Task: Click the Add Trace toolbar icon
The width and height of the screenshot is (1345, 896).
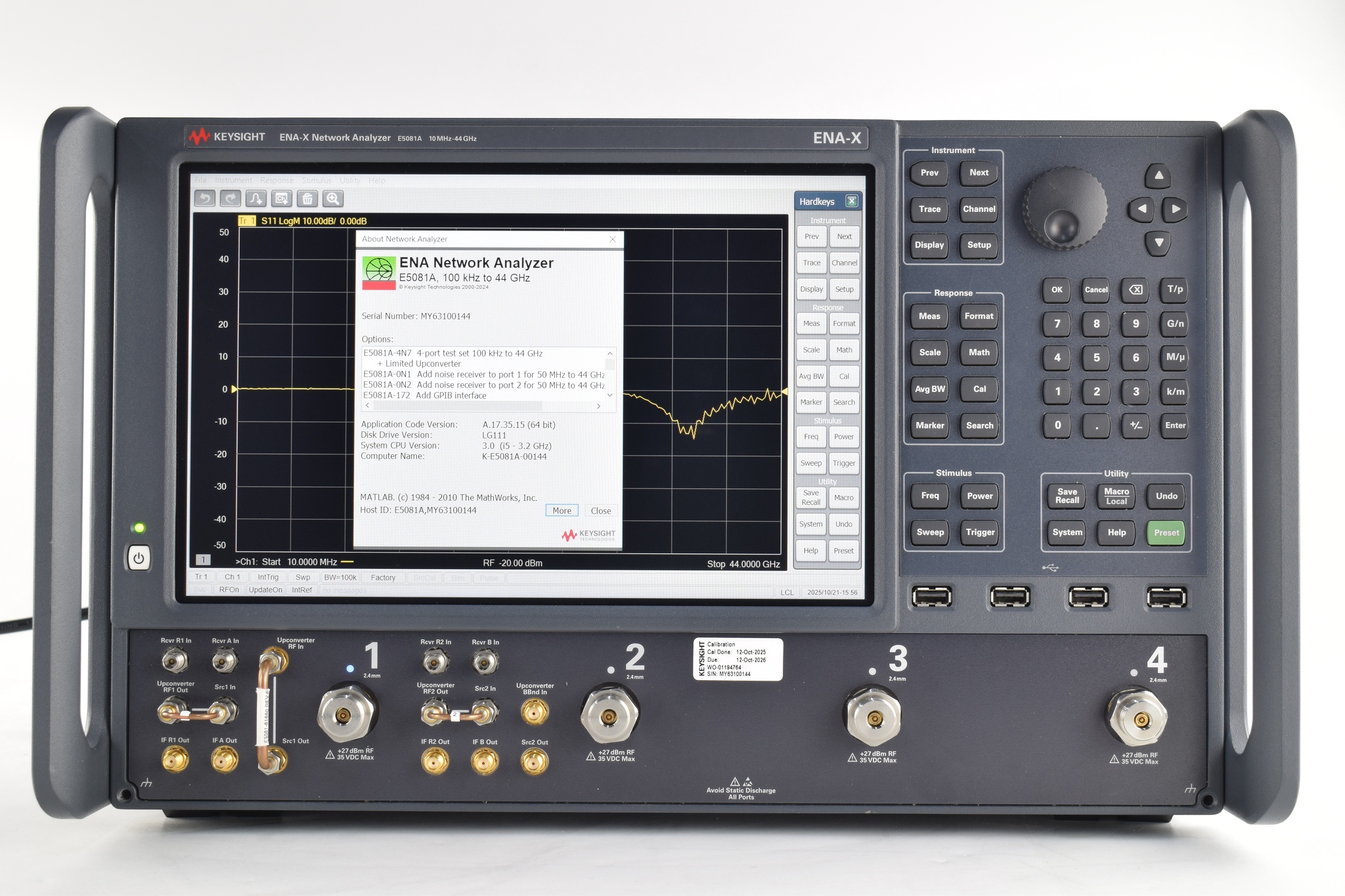Action: [256, 198]
